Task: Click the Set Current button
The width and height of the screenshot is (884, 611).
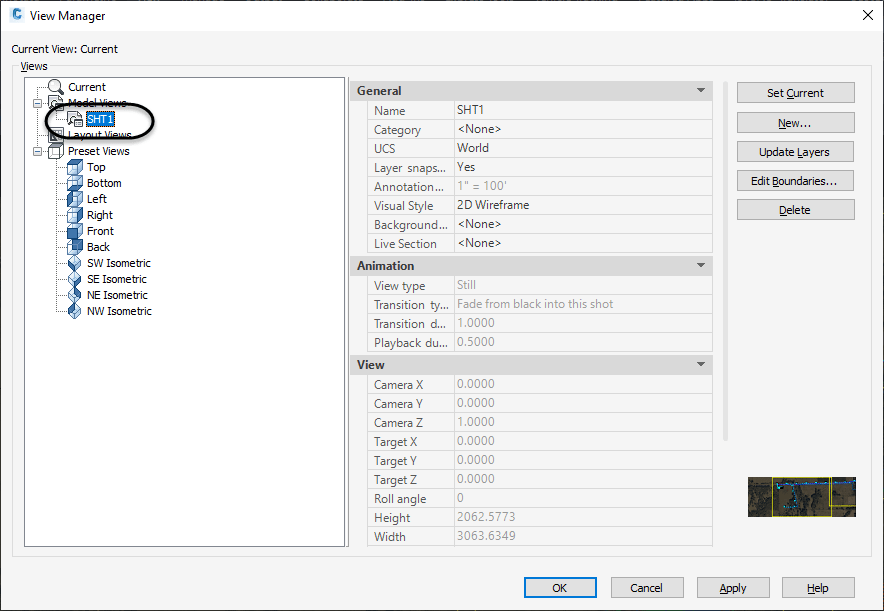Action: pos(795,92)
